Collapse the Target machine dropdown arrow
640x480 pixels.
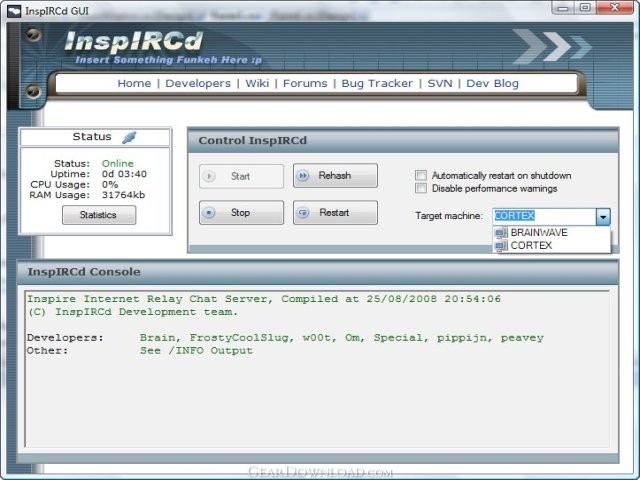603,217
